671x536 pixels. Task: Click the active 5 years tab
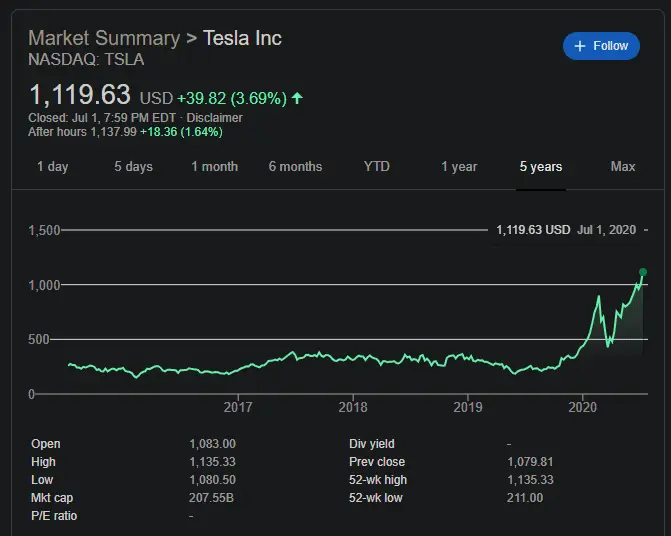[x=540, y=167]
